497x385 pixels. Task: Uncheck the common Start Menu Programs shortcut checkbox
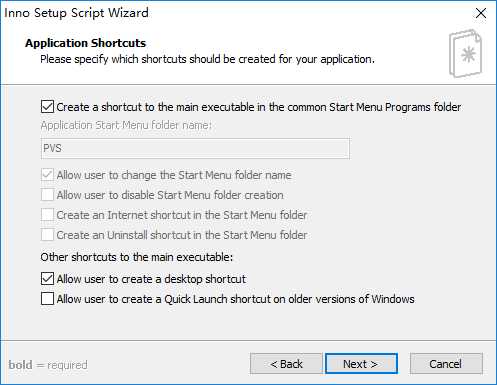click(47, 107)
